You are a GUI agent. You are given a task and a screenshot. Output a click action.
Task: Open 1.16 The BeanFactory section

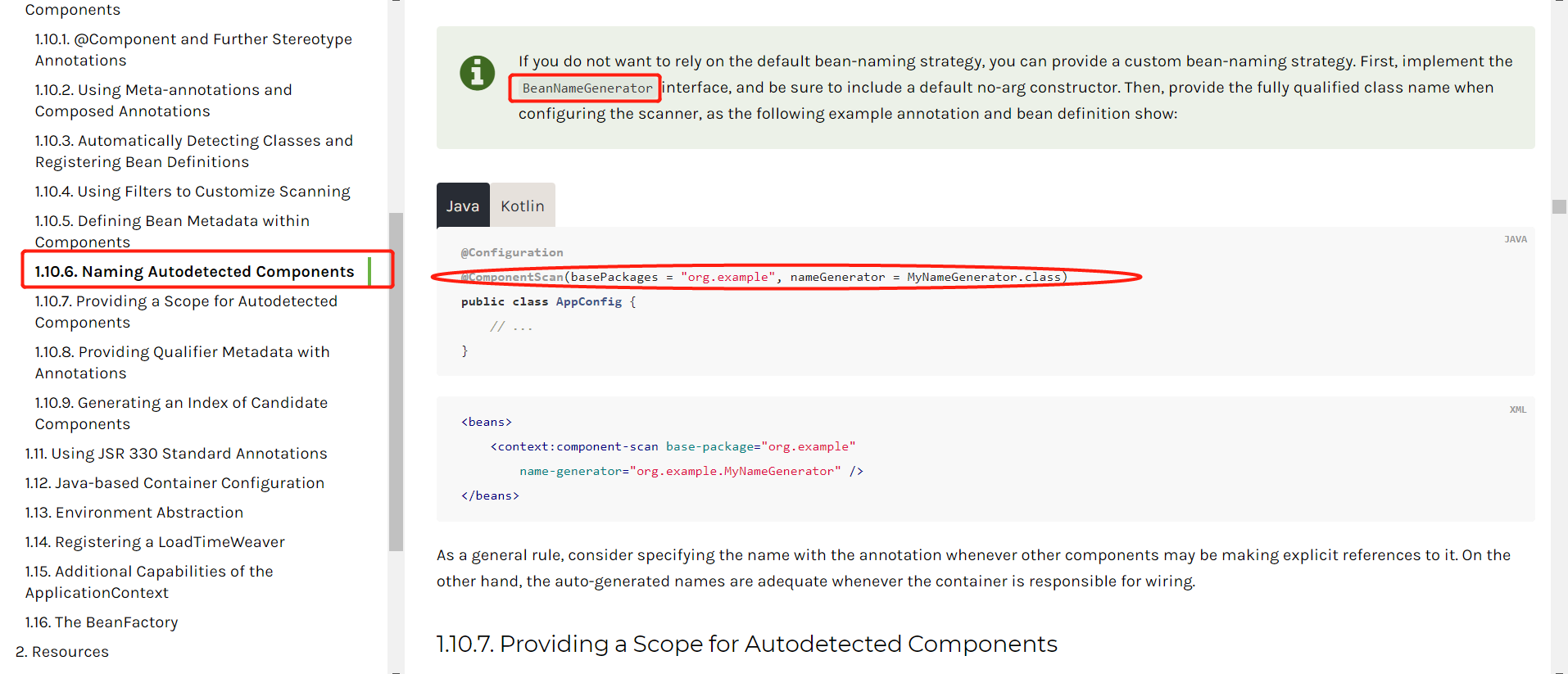pyautogui.click(x=102, y=622)
